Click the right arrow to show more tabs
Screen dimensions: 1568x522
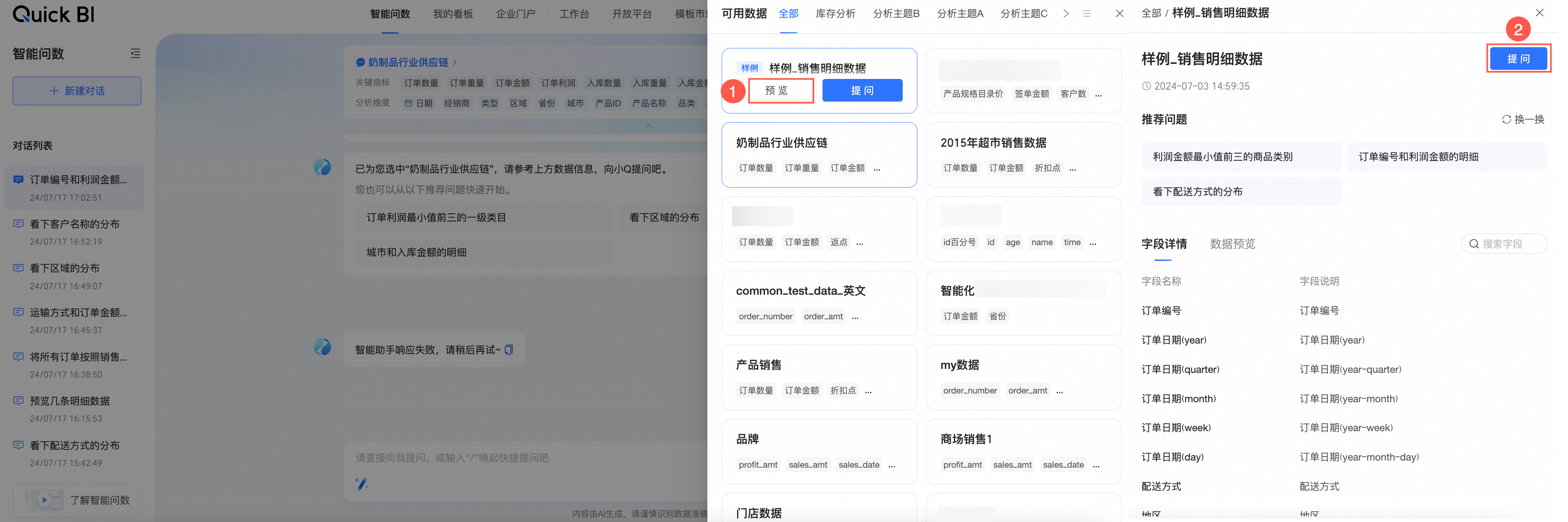1066,13
